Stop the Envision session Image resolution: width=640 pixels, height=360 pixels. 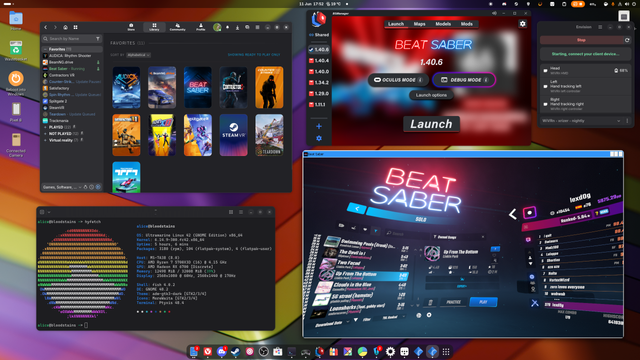coord(581,40)
